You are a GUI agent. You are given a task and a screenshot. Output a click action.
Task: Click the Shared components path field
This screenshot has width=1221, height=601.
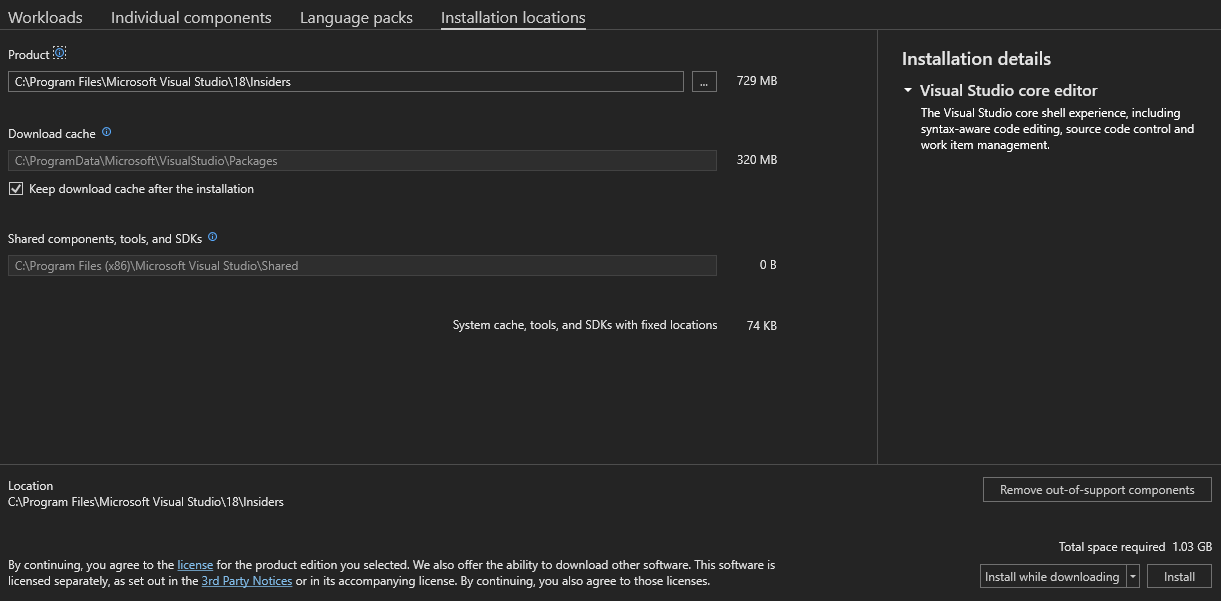[362, 265]
